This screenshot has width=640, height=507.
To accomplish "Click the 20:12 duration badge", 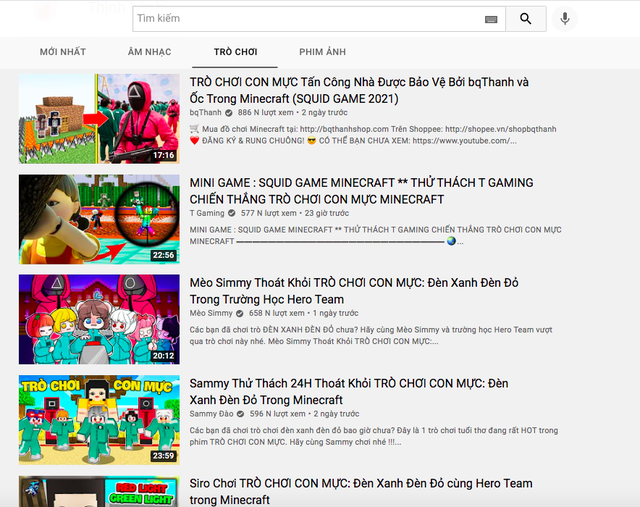I will (163, 356).
